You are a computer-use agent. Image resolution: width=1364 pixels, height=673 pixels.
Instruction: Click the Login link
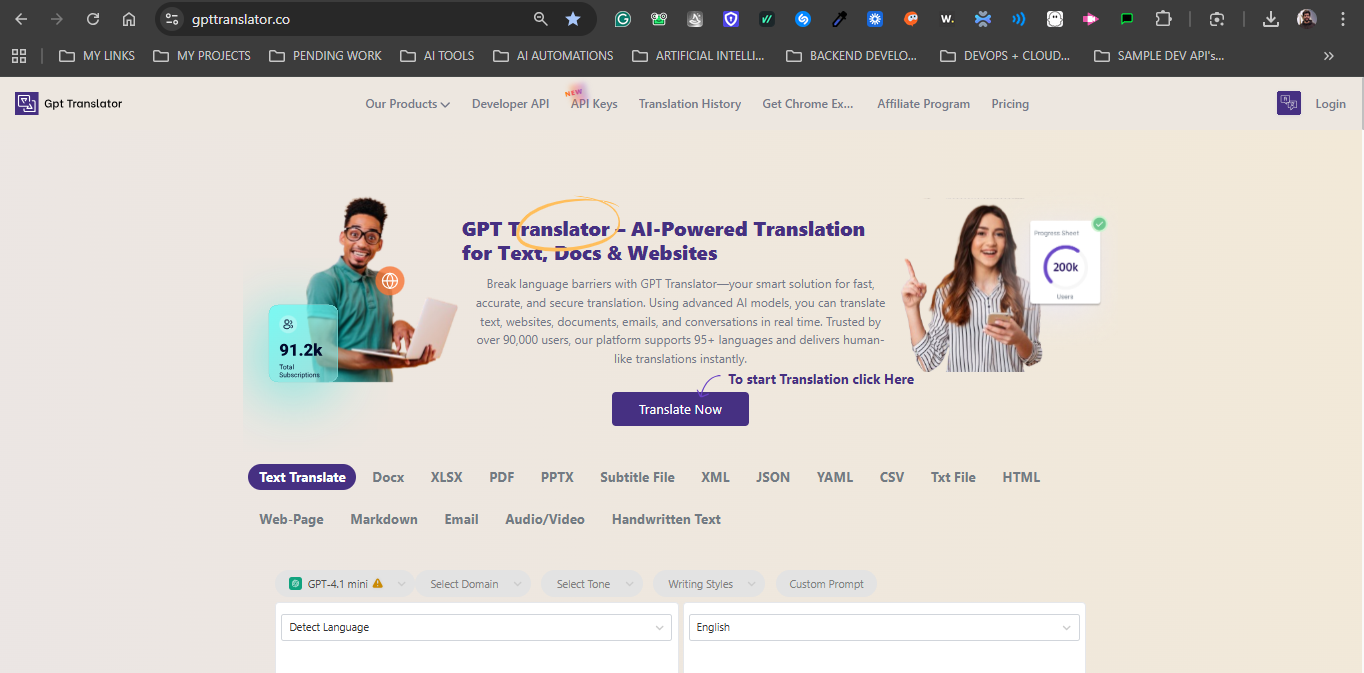pyautogui.click(x=1330, y=104)
